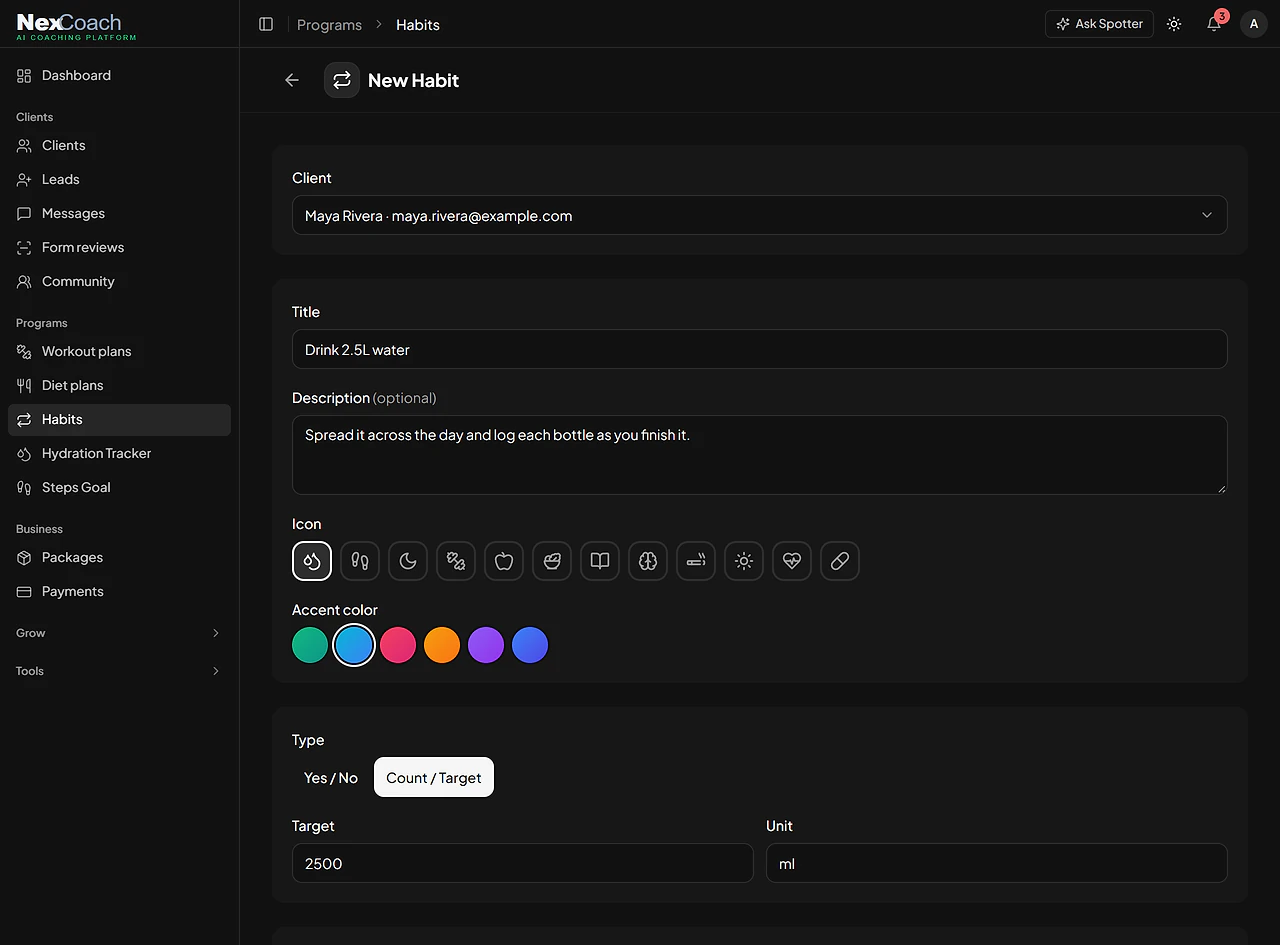Expand the Tools section in sidebar
The height and width of the screenshot is (945, 1280).
click(119, 671)
